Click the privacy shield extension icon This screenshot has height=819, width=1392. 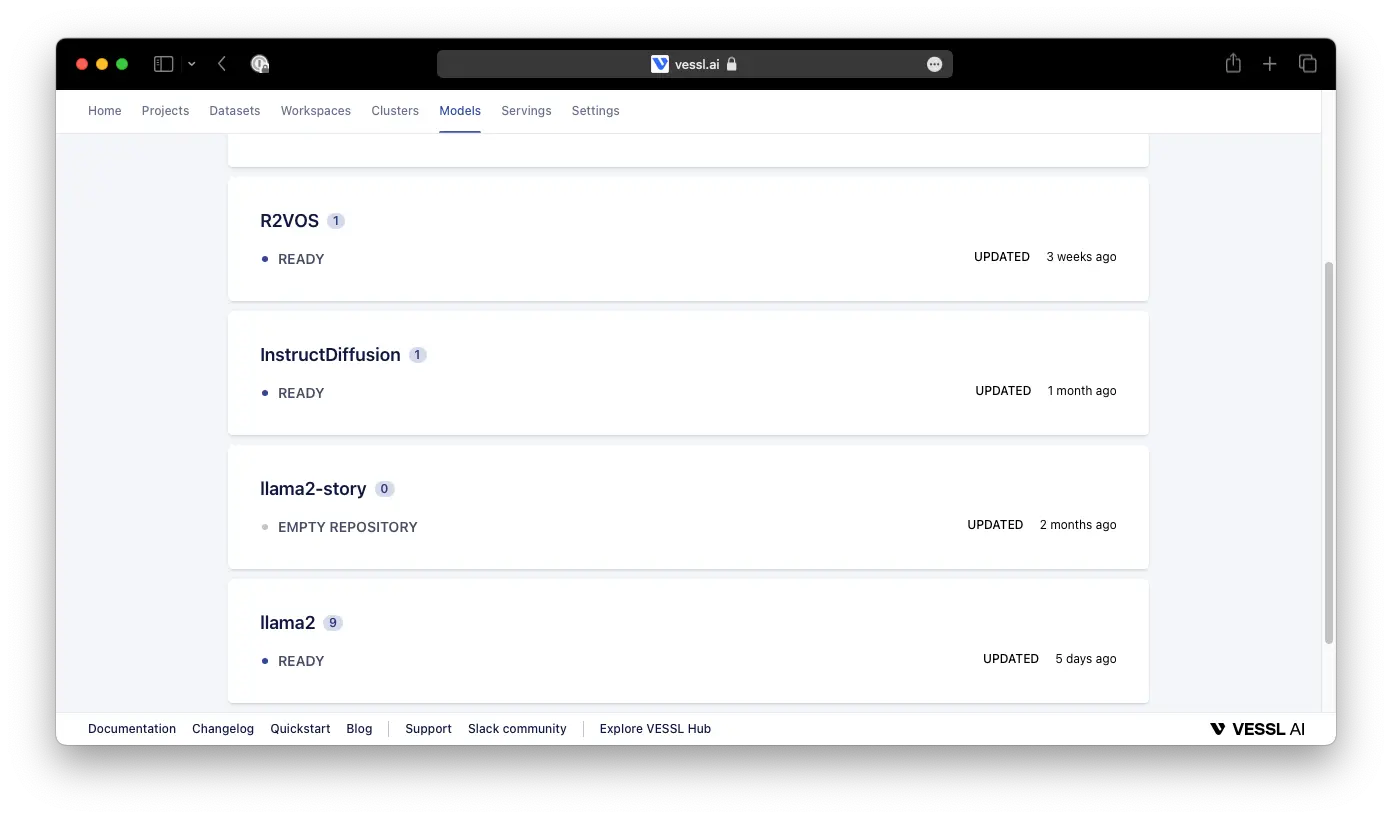coord(260,64)
